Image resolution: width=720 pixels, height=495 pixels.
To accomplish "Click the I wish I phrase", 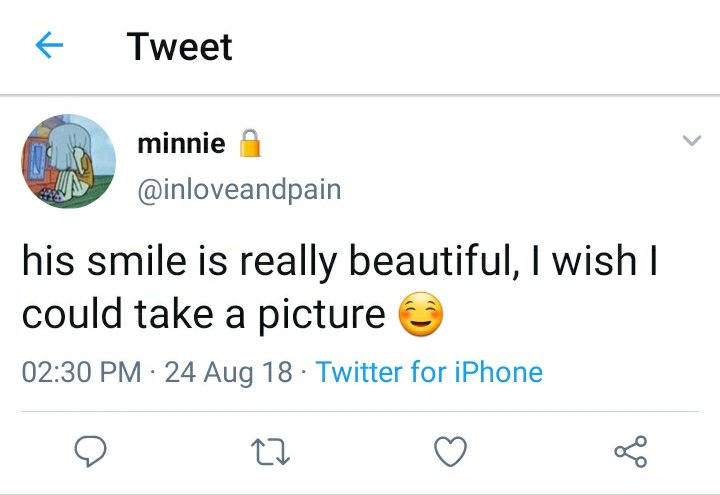I will tap(594, 260).
